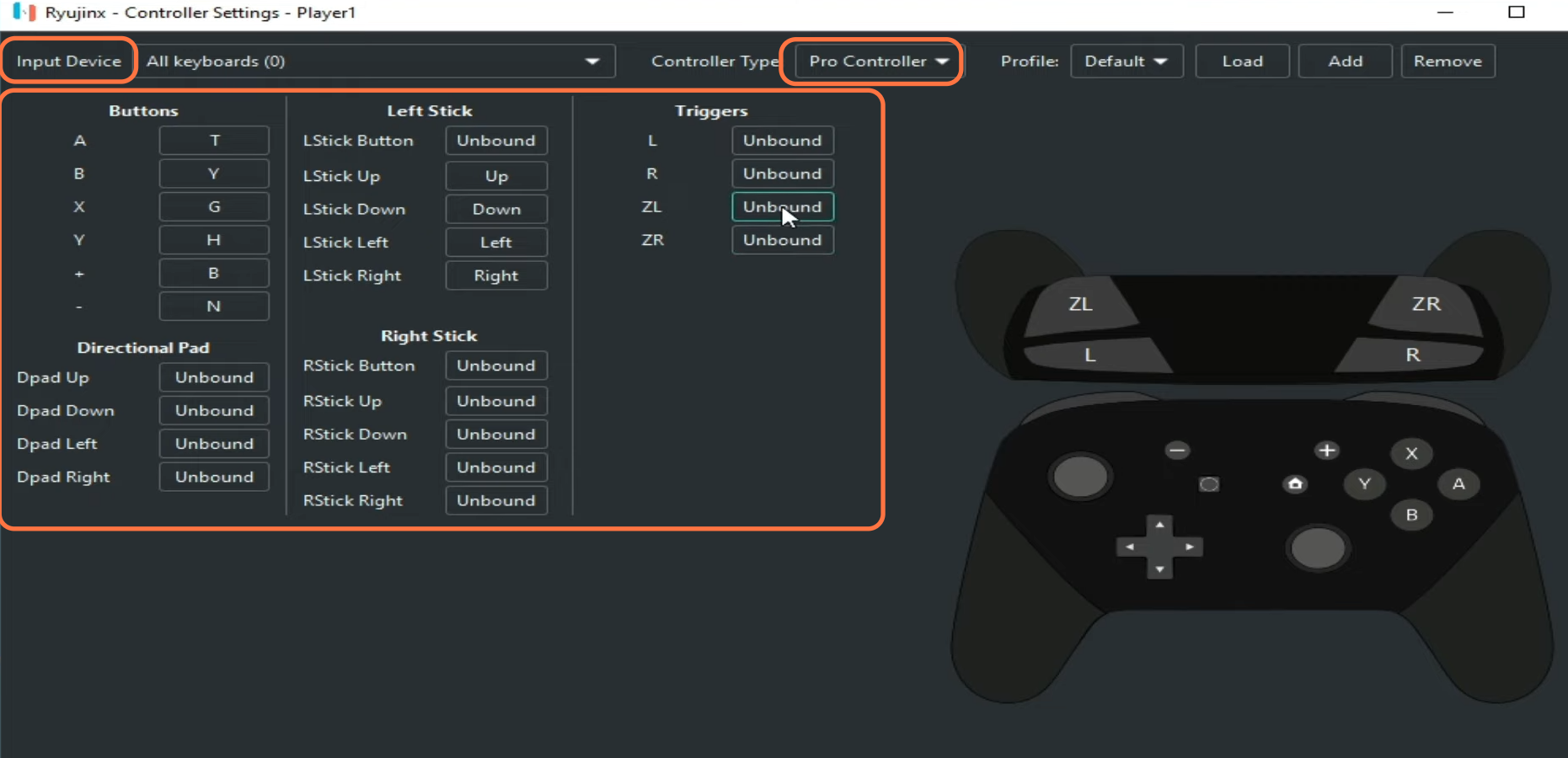Click the Y face button on controller image
Image resolution: width=1568 pixels, height=758 pixels.
click(x=1365, y=483)
